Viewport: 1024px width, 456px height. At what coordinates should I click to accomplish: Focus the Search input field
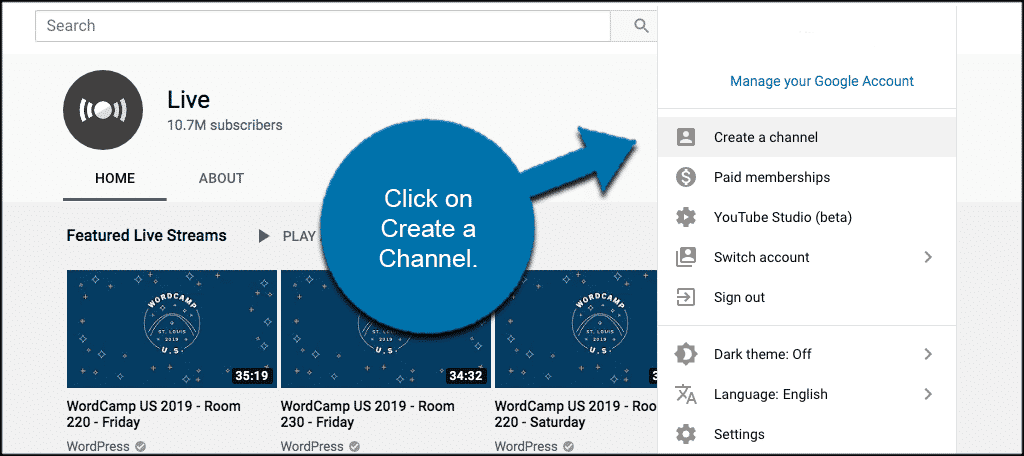coord(323,25)
